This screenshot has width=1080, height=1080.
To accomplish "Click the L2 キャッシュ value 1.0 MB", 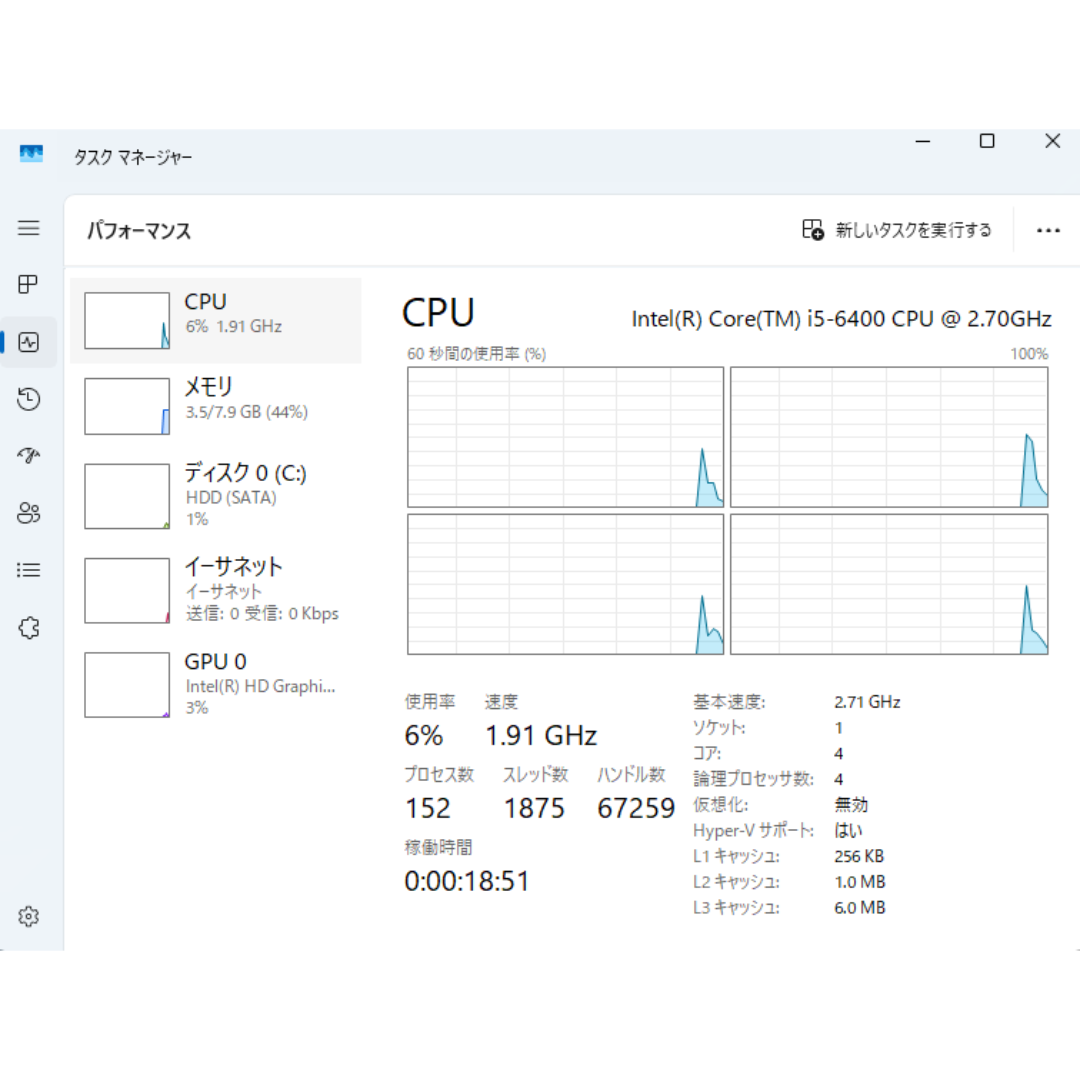I will (860, 882).
